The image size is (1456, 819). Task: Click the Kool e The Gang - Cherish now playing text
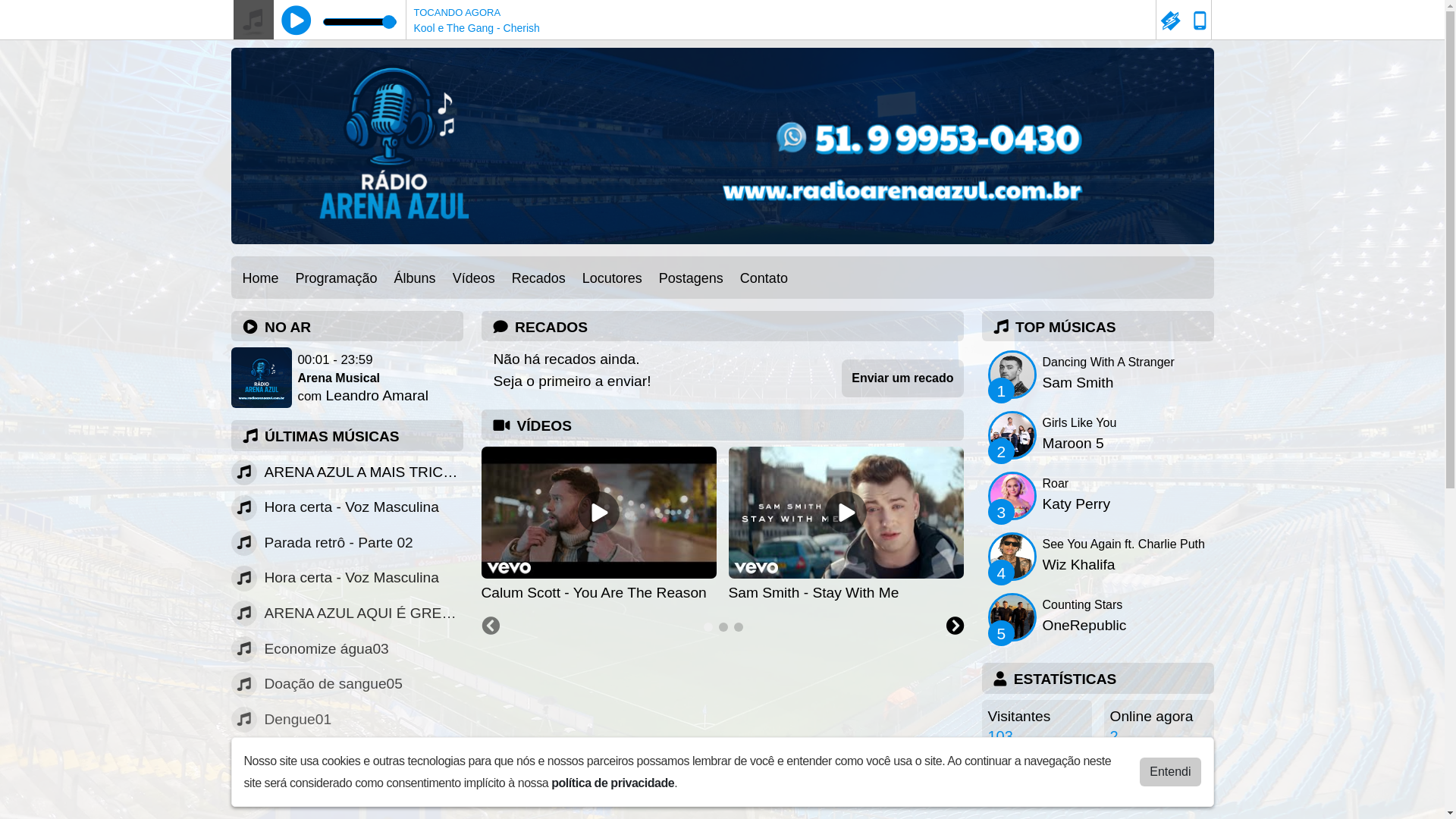(x=476, y=28)
